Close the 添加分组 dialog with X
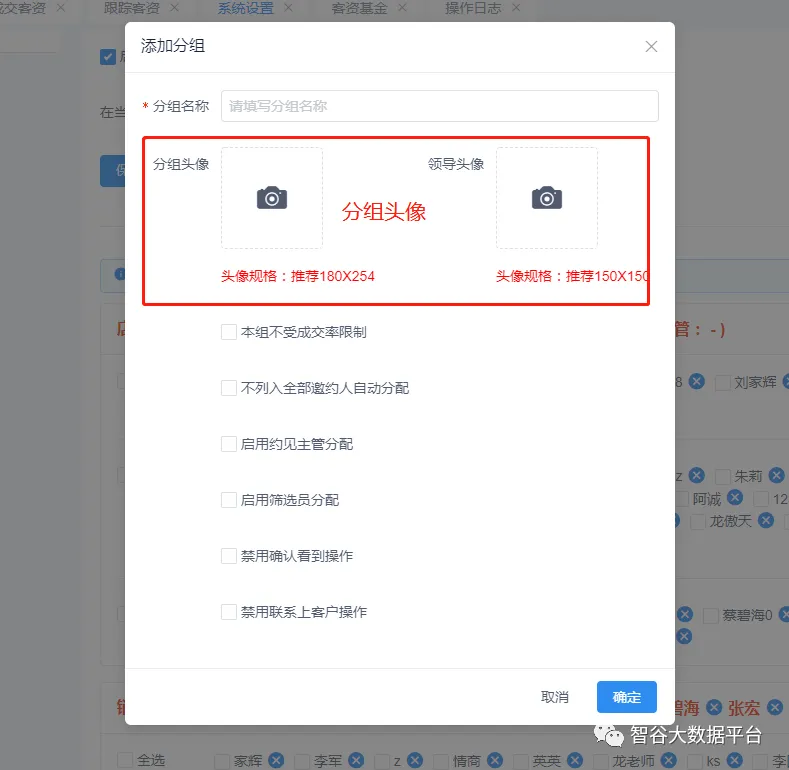789x770 pixels. [651, 46]
